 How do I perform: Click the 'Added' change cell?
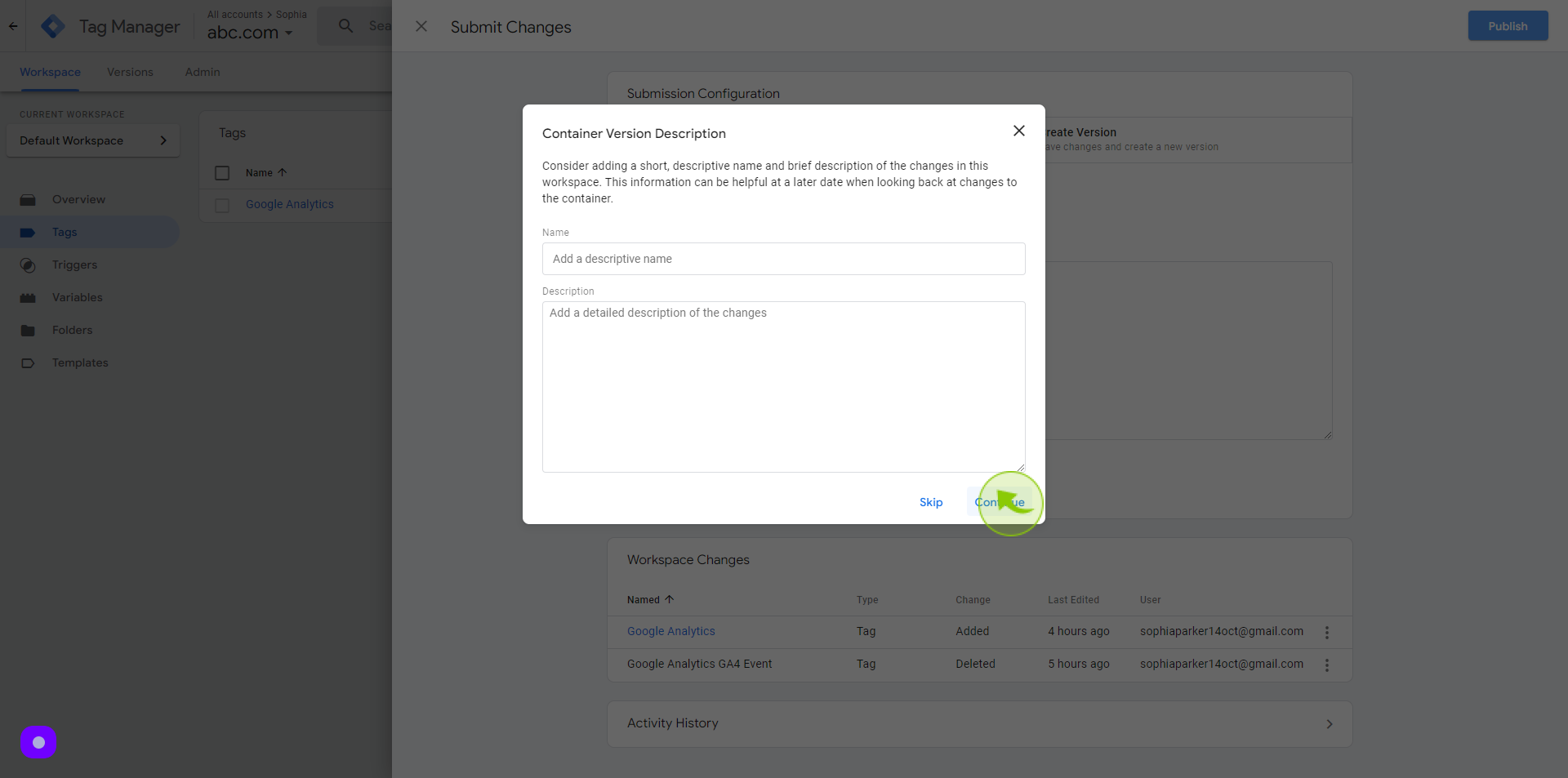tap(972, 631)
